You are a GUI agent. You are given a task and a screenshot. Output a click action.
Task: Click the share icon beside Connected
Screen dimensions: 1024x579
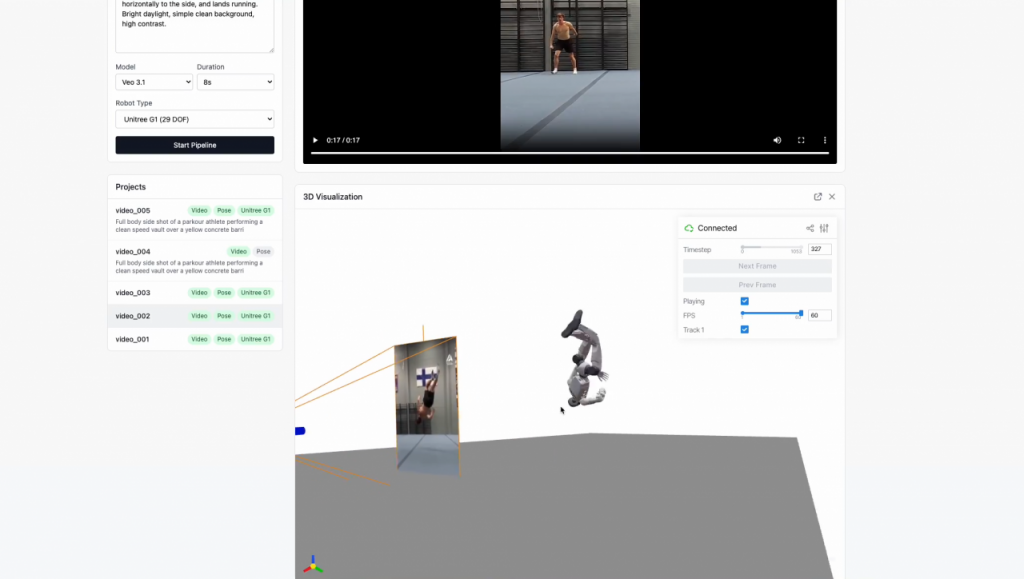click(810, 228)
